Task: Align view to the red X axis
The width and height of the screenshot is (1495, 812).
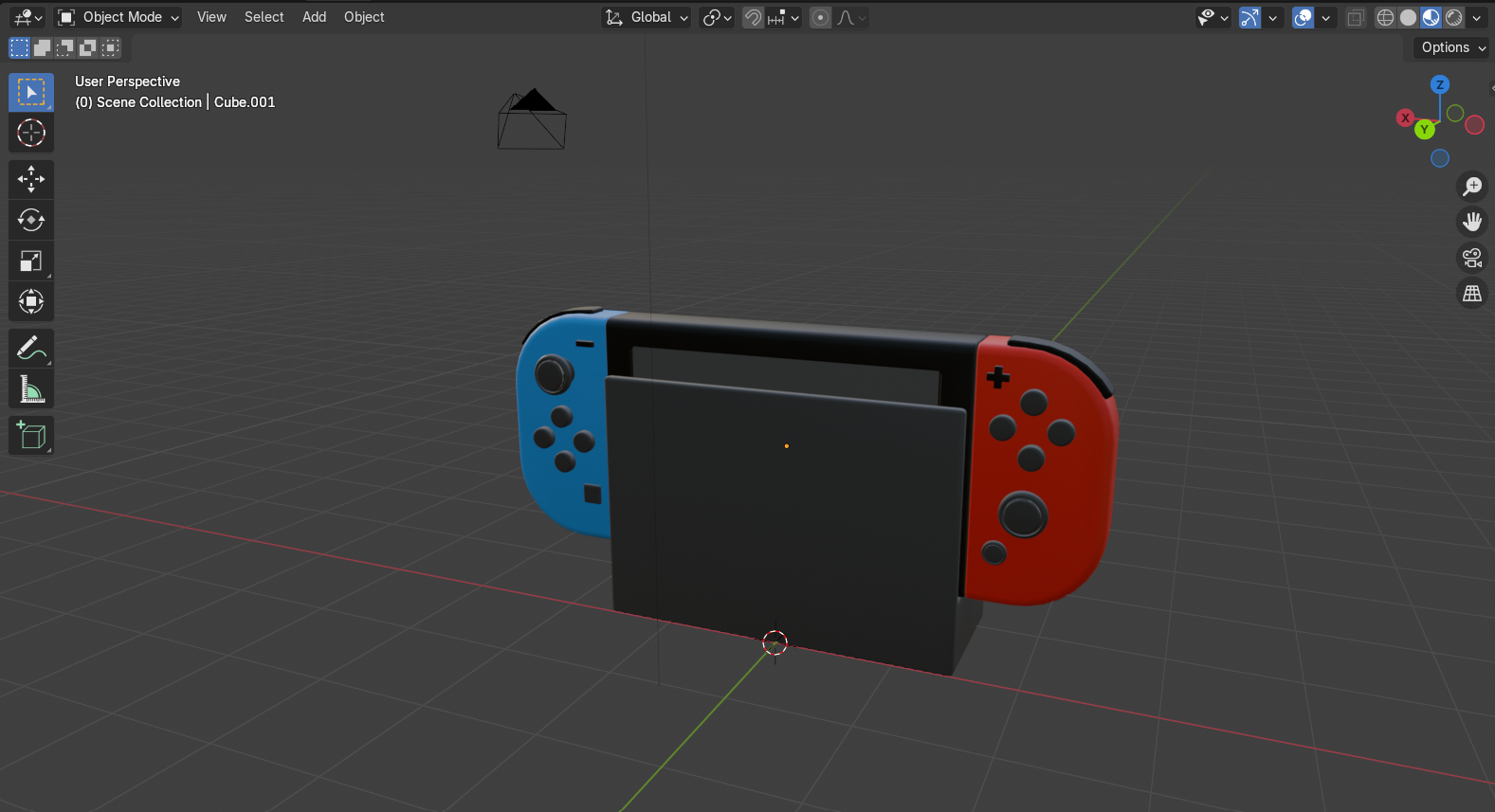Action: (x=1405, y=117)
